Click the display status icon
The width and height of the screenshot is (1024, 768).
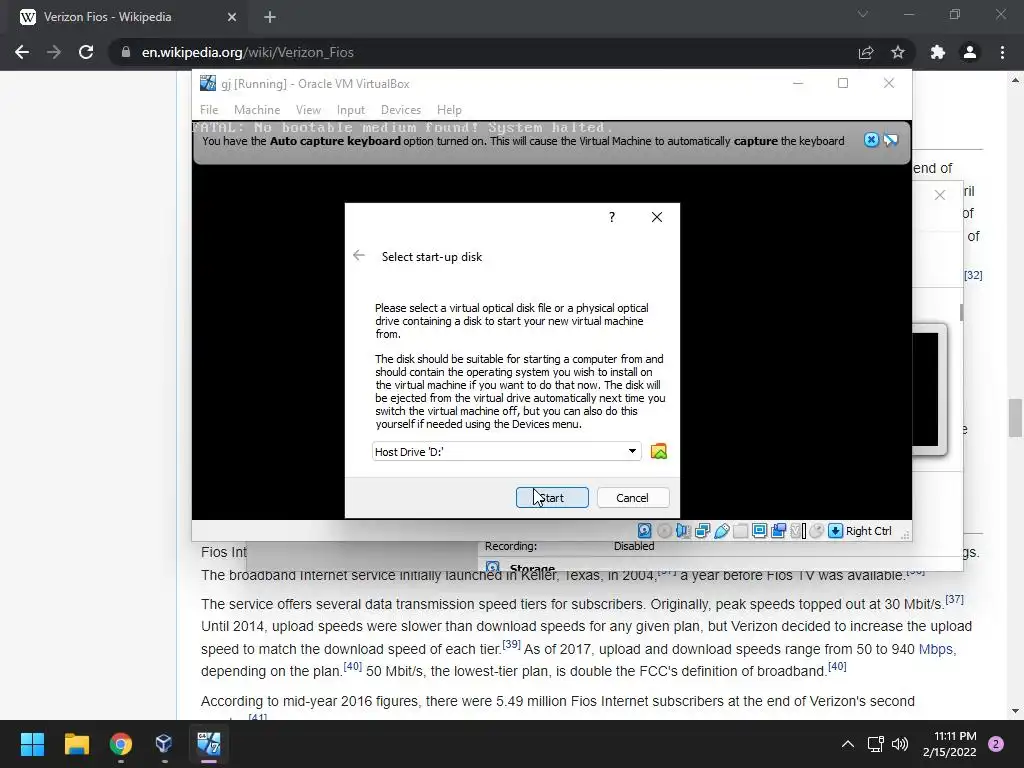coord(760,530)
